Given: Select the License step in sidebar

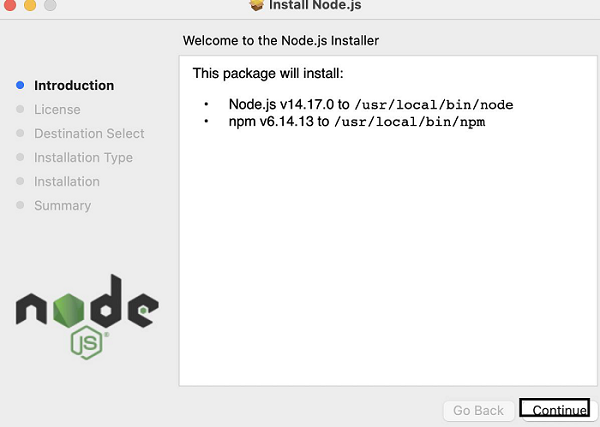Looking at the screenshot, I should click(57, 110).
